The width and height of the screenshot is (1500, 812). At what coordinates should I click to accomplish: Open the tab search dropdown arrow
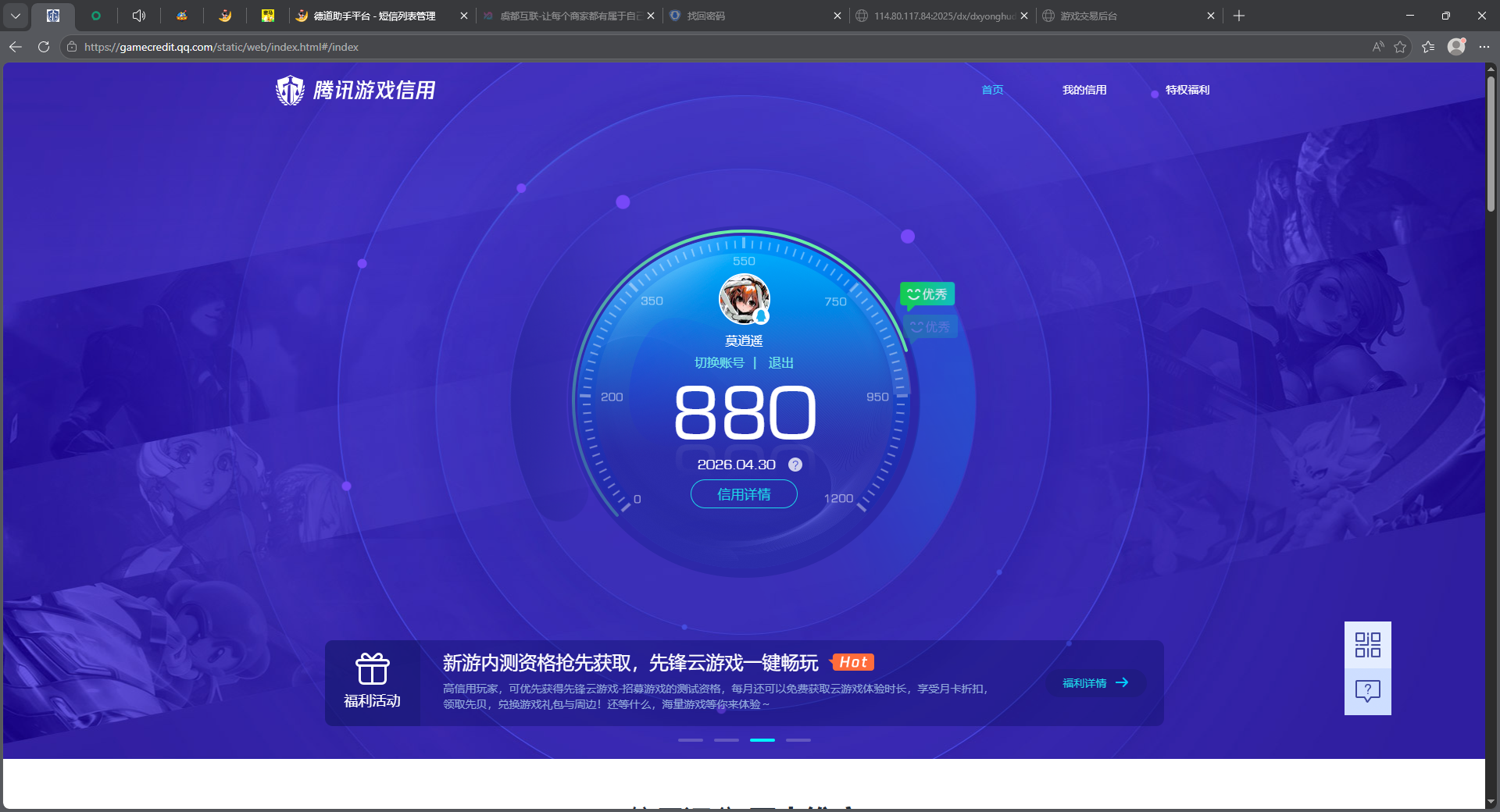pos(15,16)
